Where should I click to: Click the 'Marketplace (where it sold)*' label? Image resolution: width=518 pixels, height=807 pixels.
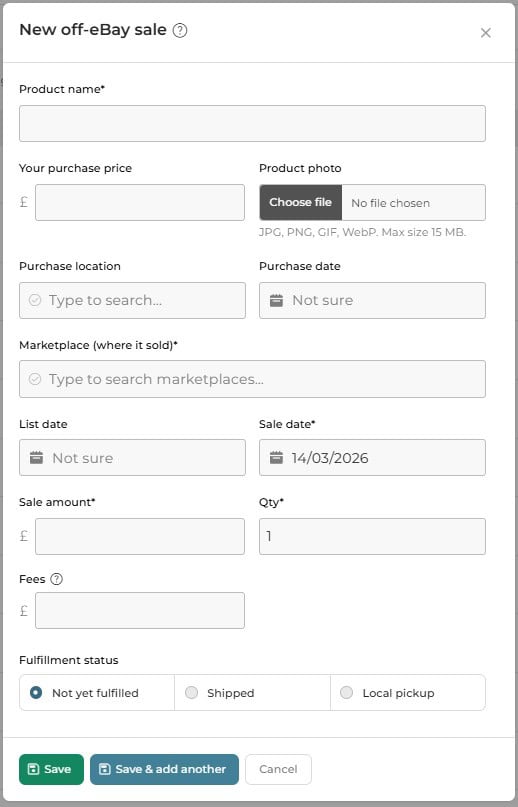(98, 345)
